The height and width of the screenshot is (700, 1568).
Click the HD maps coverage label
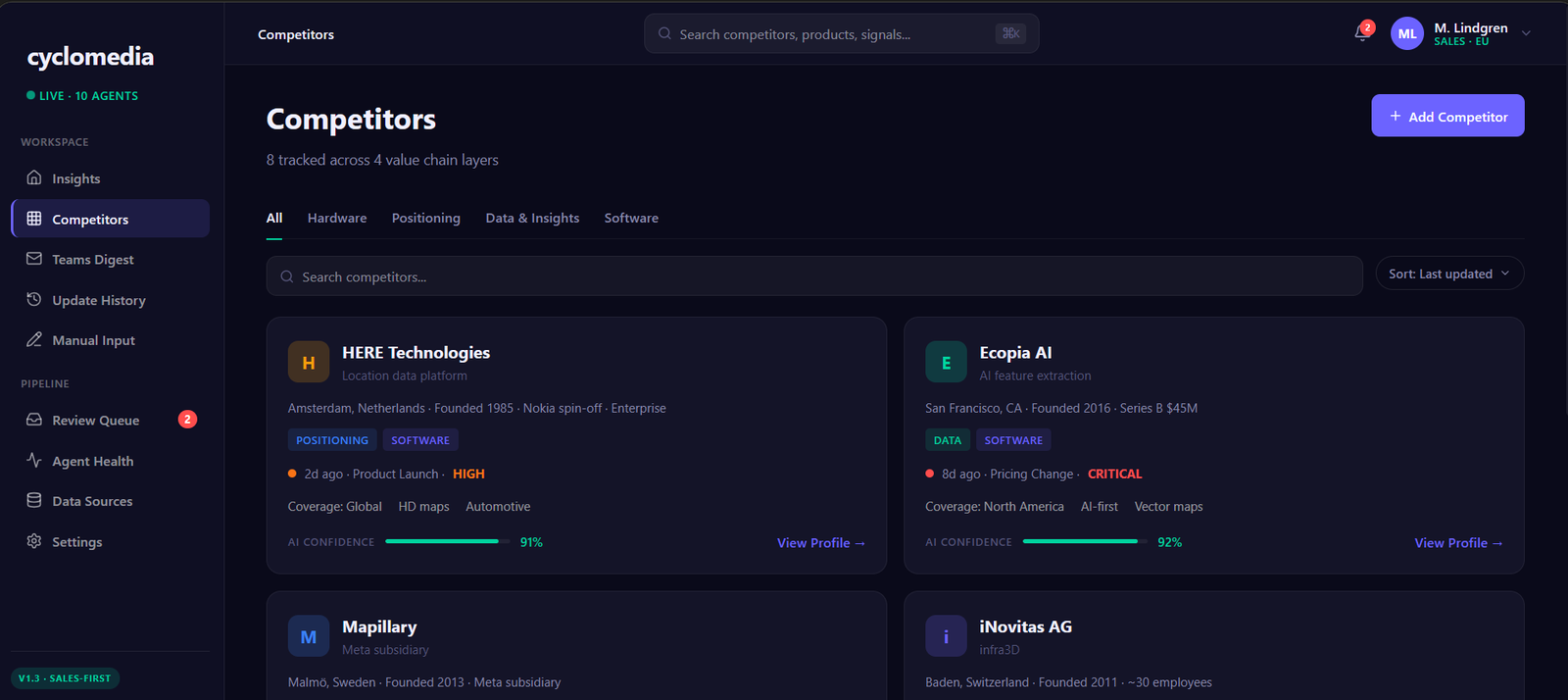point(423,507)
